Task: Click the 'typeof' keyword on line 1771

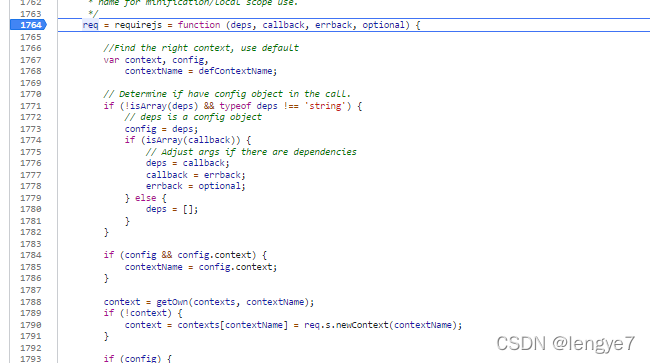Action: pos(235,106)
